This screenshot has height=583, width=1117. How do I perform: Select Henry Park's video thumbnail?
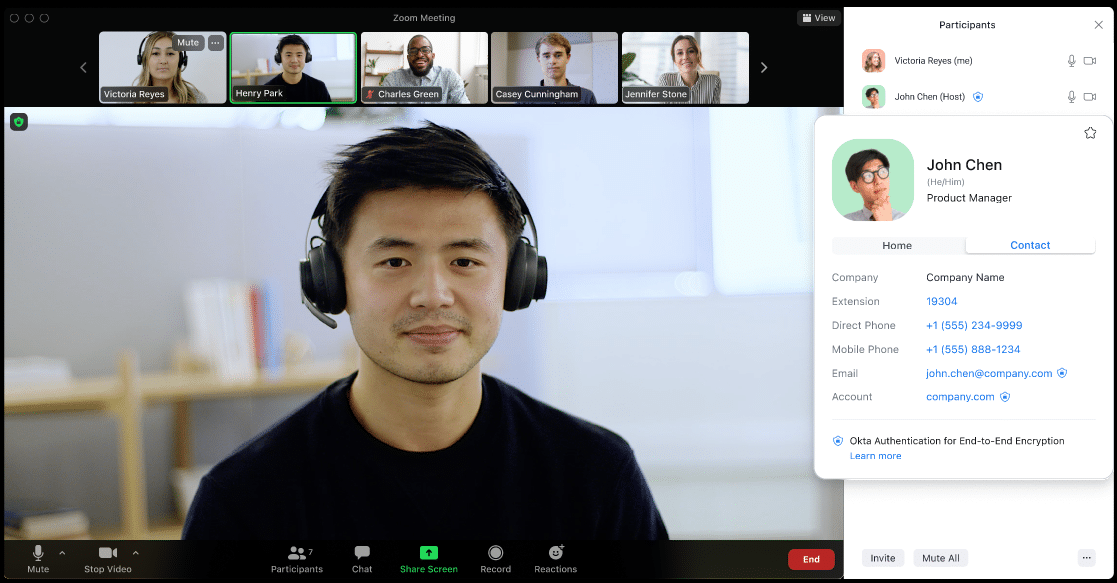coord(293,67)
